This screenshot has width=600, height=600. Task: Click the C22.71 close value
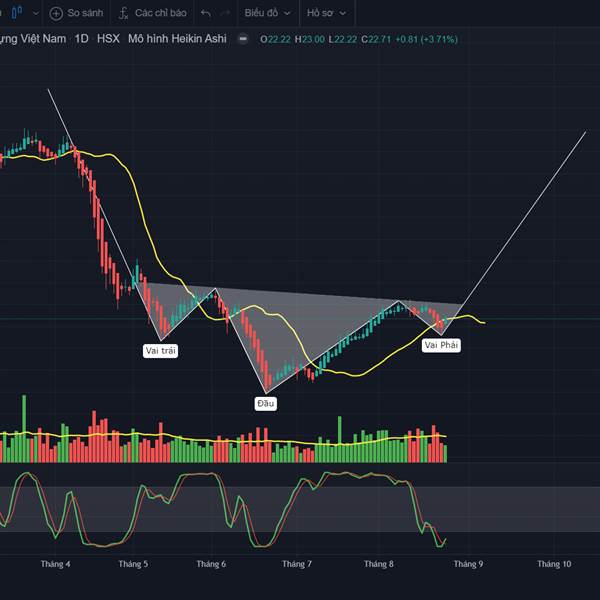(x=376, y=39)
